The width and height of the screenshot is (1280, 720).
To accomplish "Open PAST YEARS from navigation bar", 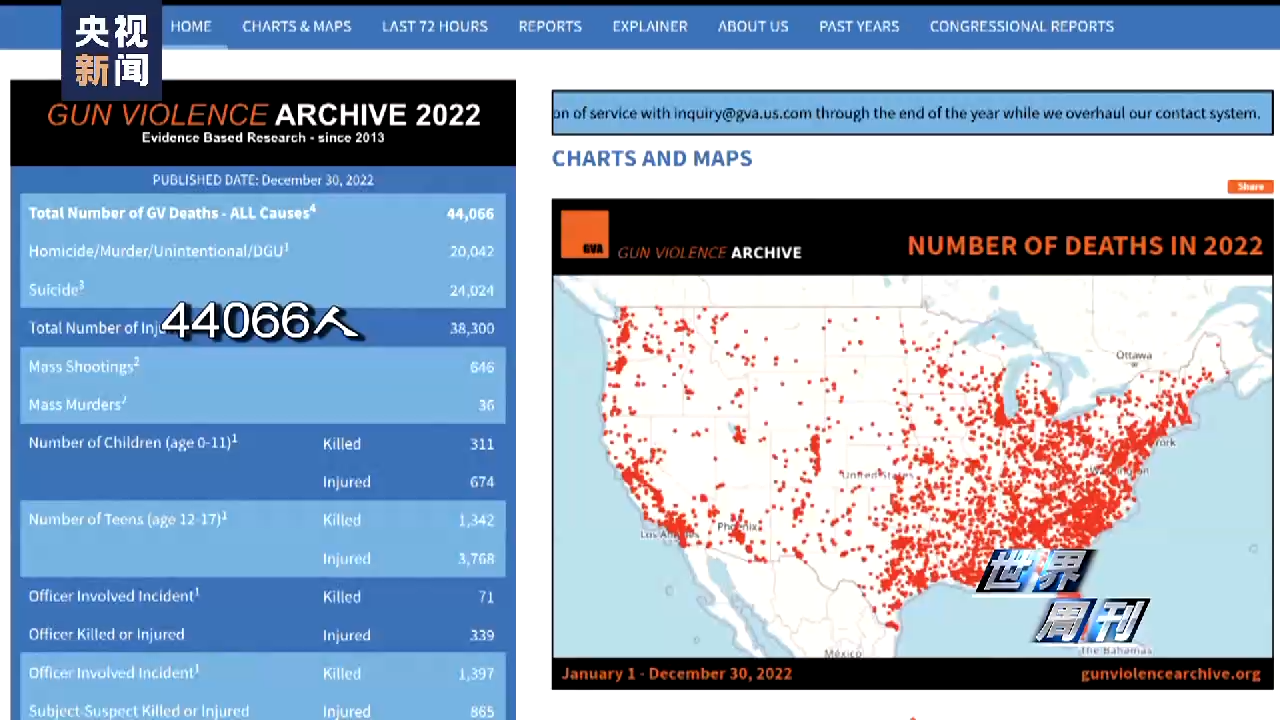I will [x=858, y=26].
